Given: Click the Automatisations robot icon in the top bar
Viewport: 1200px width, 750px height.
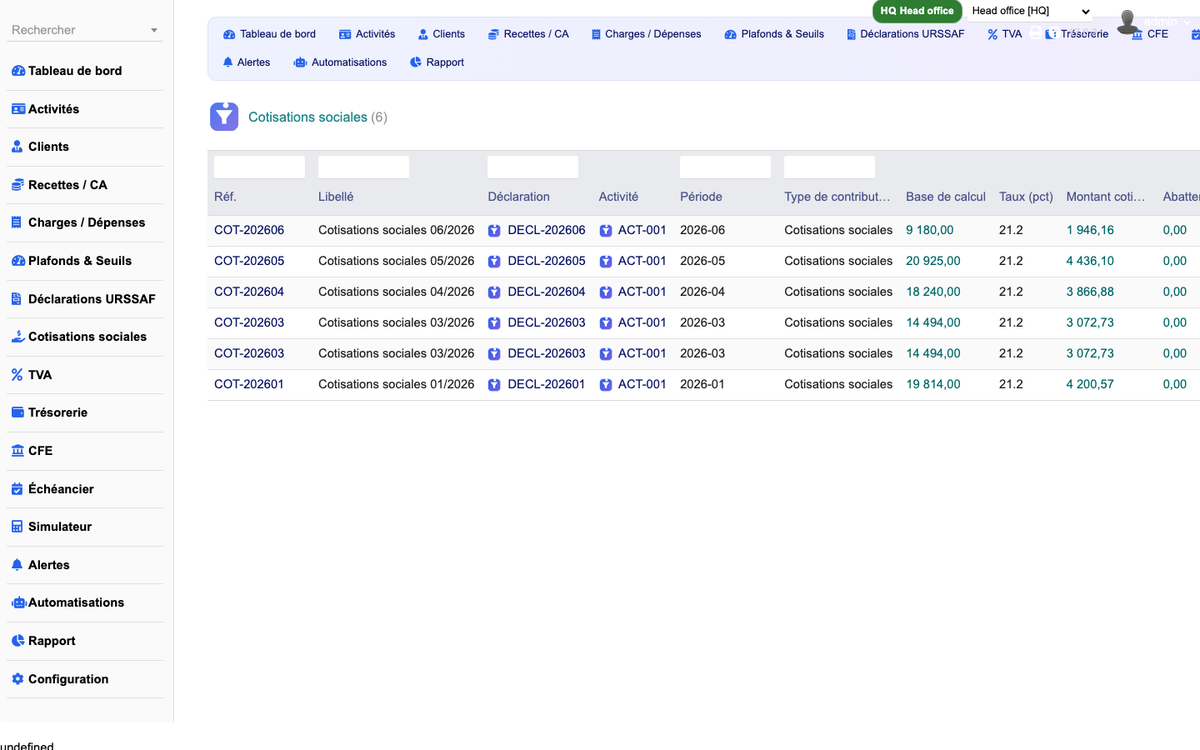Looking at the screenshot, I should coord(300,62).
